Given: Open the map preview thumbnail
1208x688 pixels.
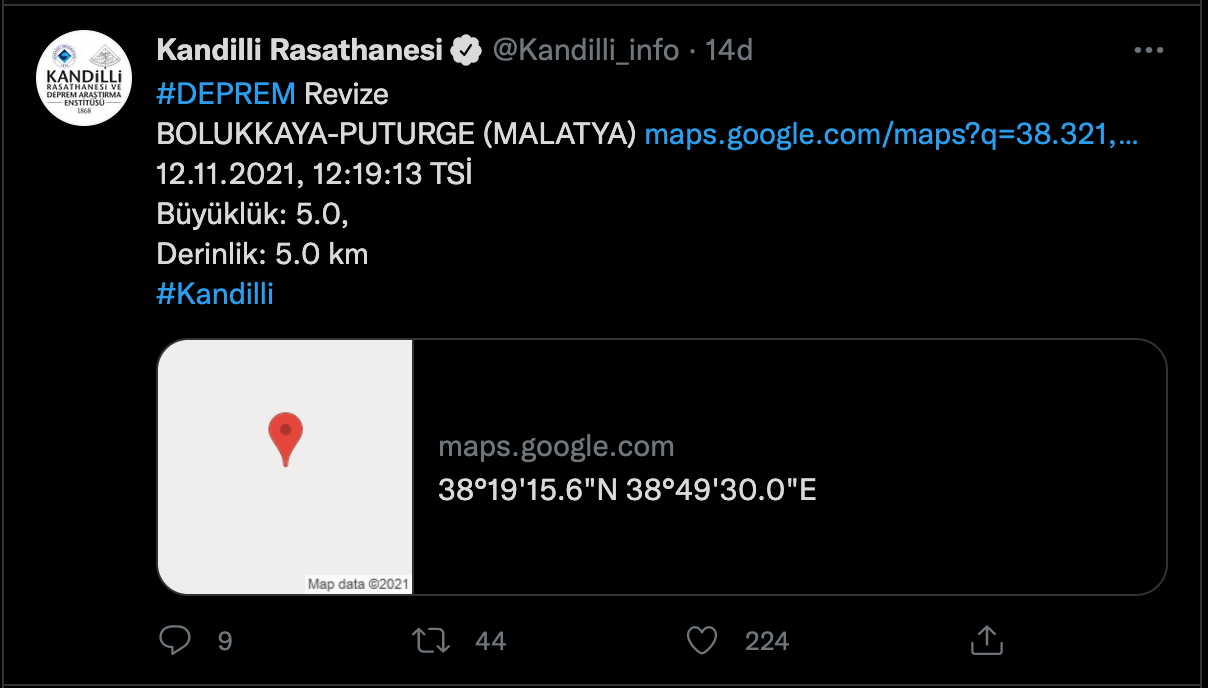Looking at the screenshot, I should pyautogui.click(x=285, y=467).
